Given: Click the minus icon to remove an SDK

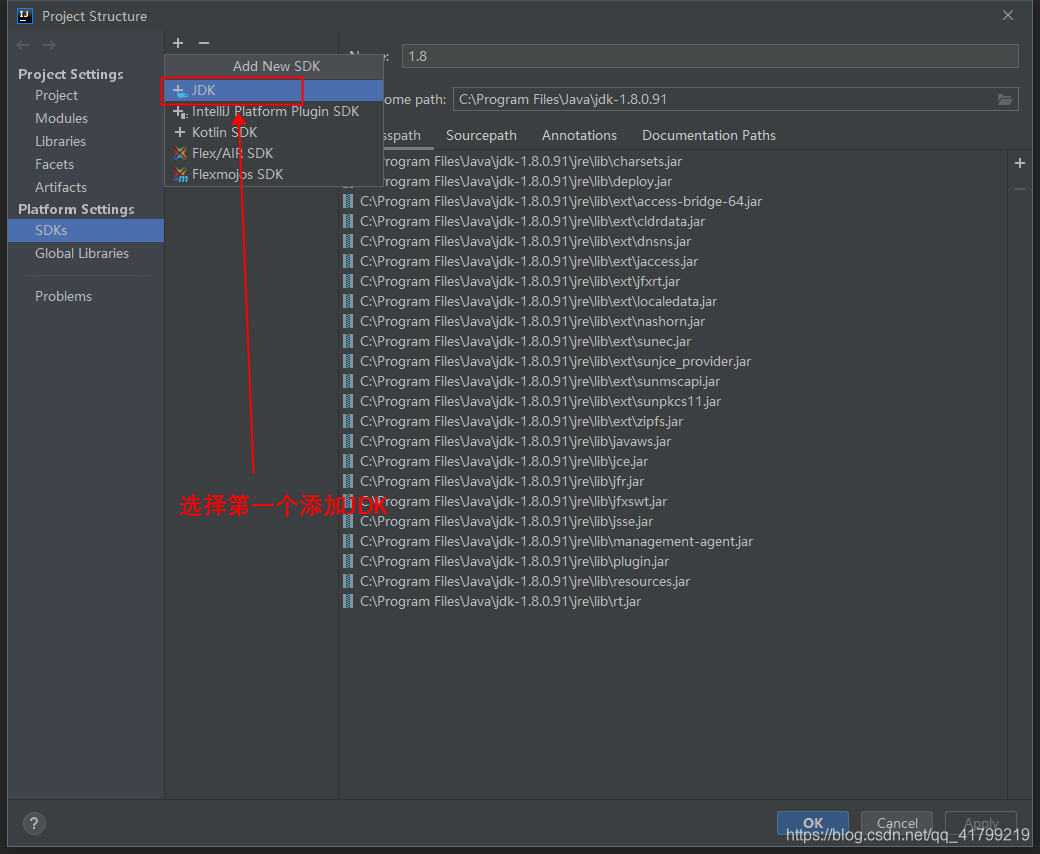Looking at the screenshot, I should pyautogui.click(x=204, y=43).
